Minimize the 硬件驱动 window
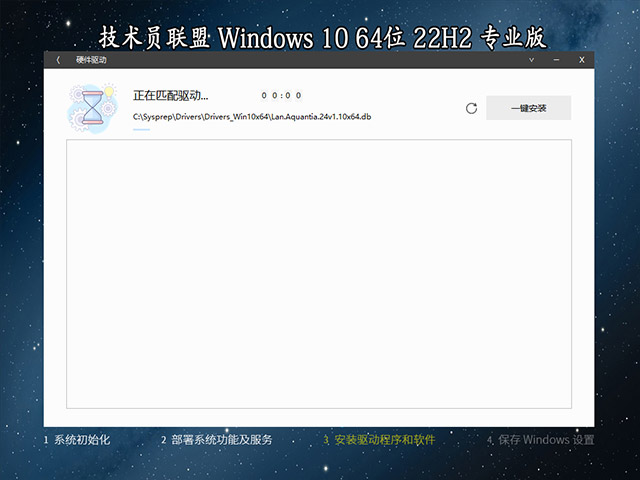The image size is (640, 480). pos(556,60)
